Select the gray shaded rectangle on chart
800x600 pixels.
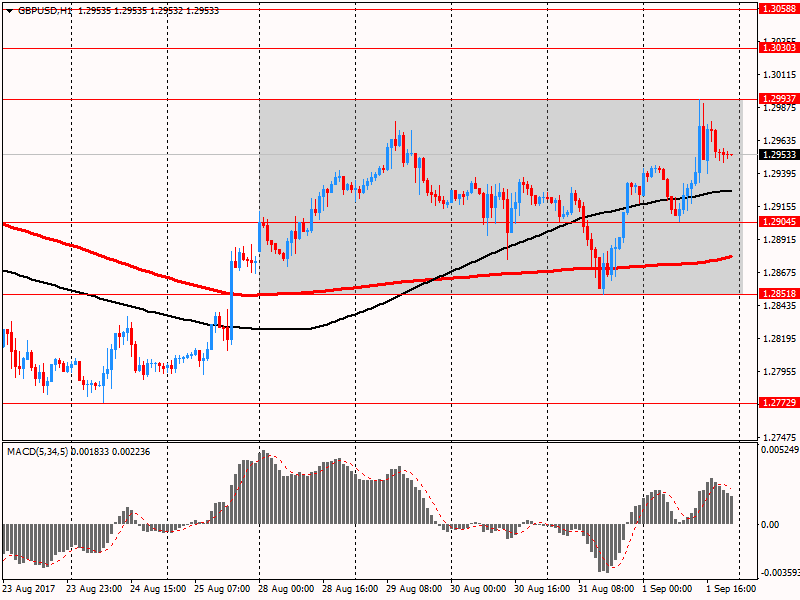[501, 196]
